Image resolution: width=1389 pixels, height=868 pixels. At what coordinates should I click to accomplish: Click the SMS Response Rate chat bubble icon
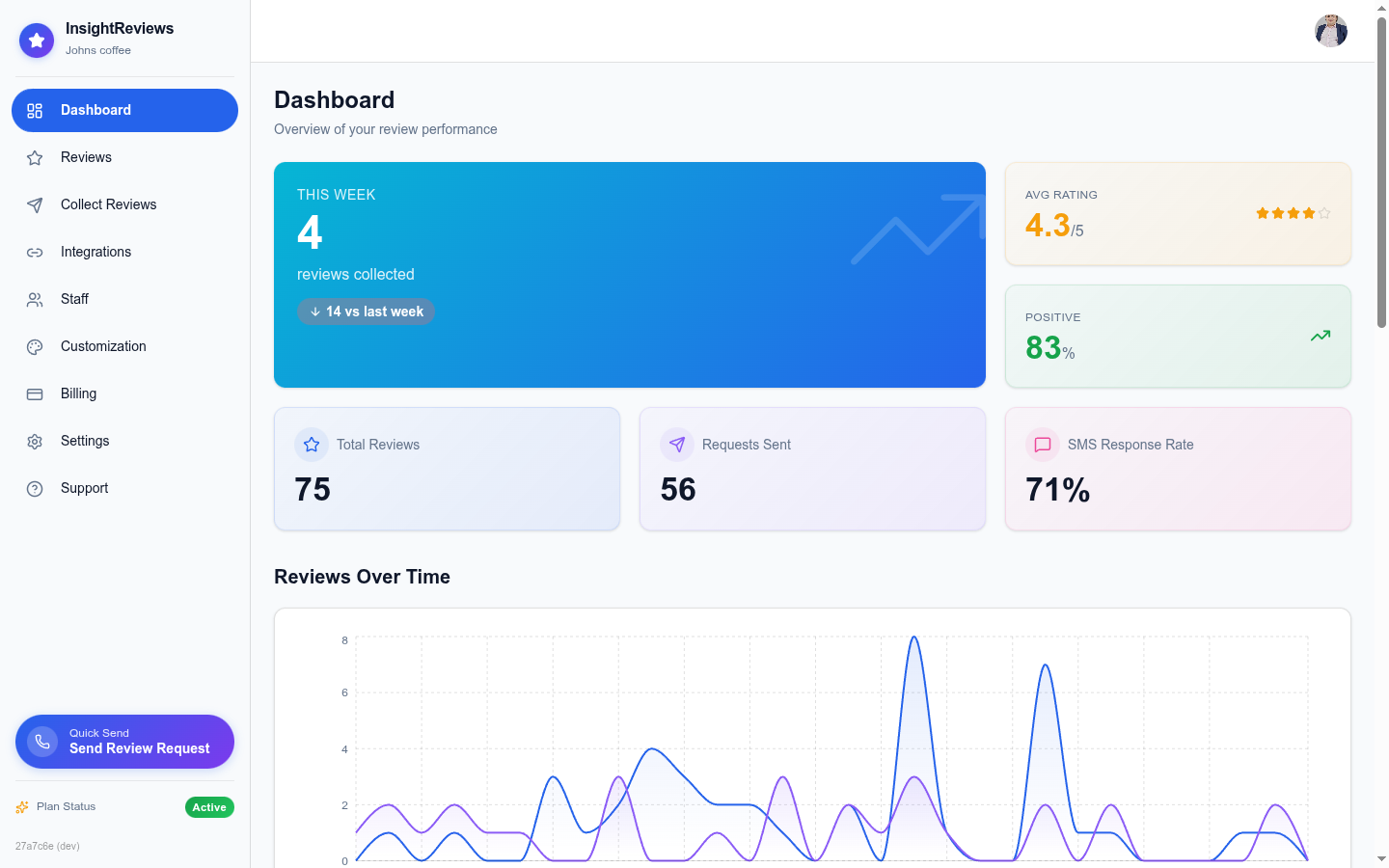(x=1043, y=445)
